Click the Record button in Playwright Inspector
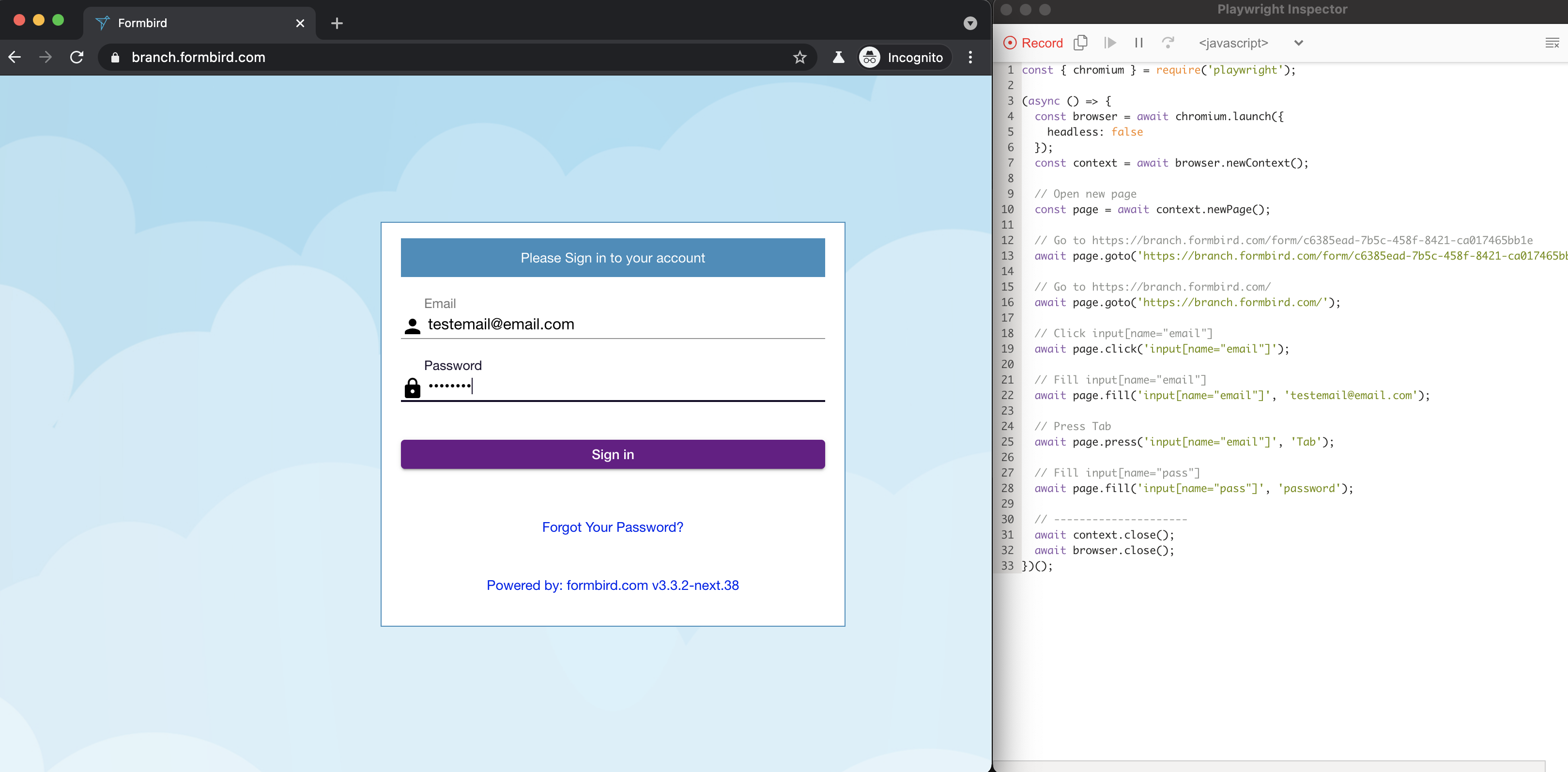Screen dimensions: 1568x772 [1032, 43]
